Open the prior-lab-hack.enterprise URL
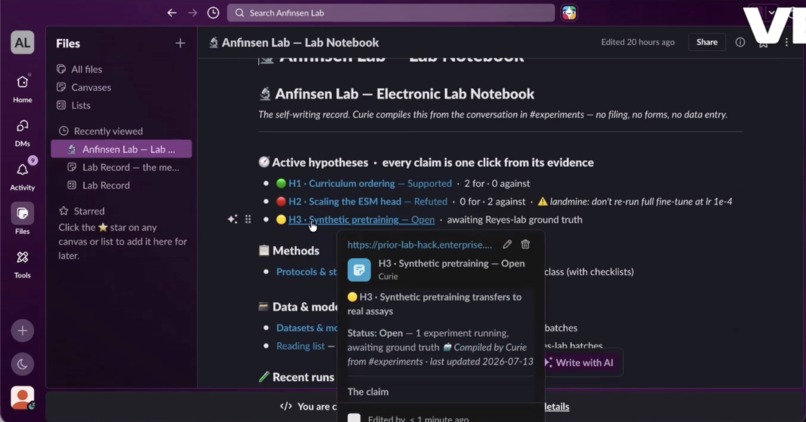Image resolution: width=806 pixels, height=422 pixels. click(x=419, y=245)
